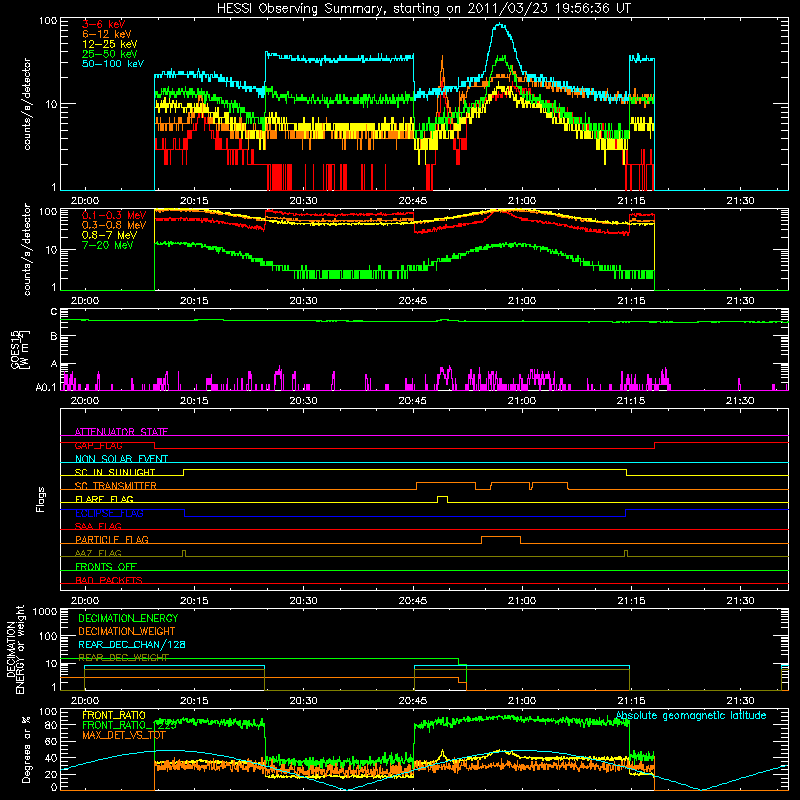Screen dimensions: 800x800
Task: Click the MAX_DET_VS_TOT legend label
Action: click(124, 735)
